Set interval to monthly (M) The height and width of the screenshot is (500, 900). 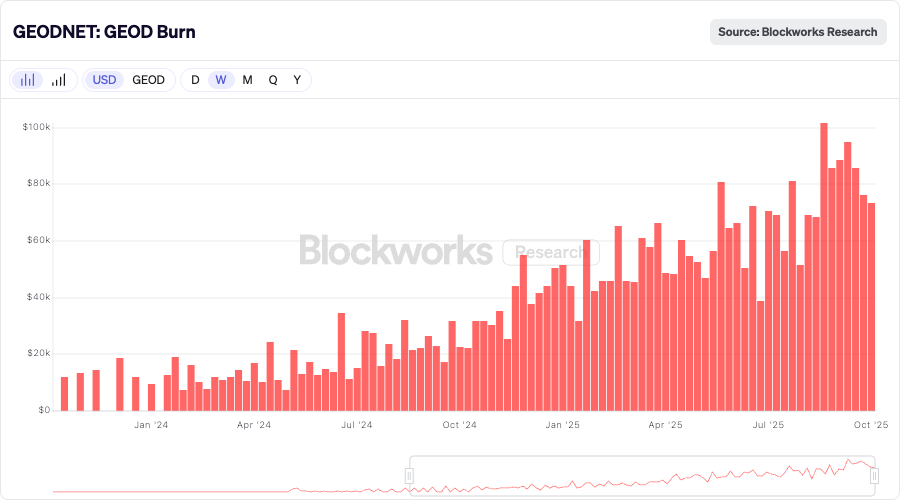pyautogui.click(x=247, y=80)
